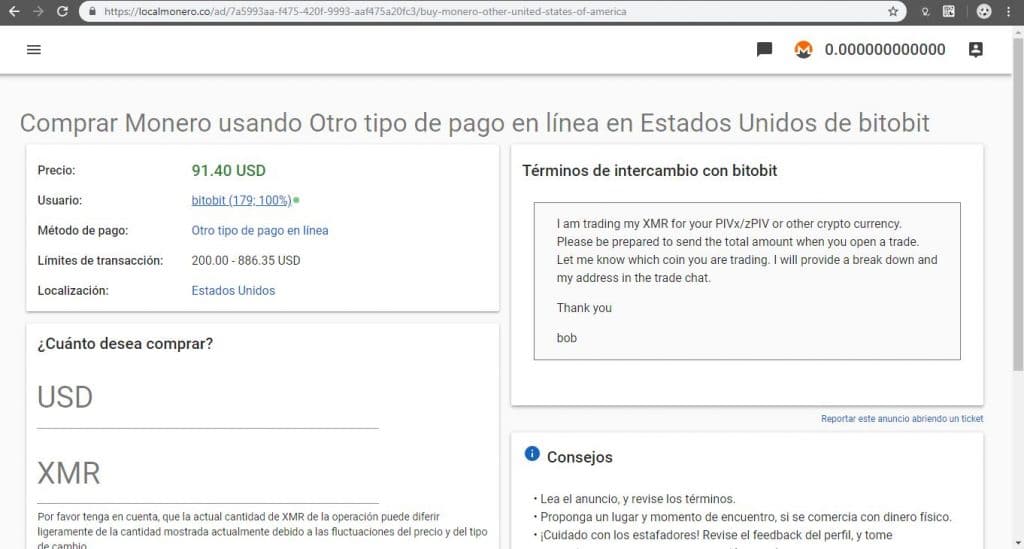The width and height of the screenshot is (1024, 549).
Task: Open the hamburger navigation menu
Action: [x=33, y=50]
